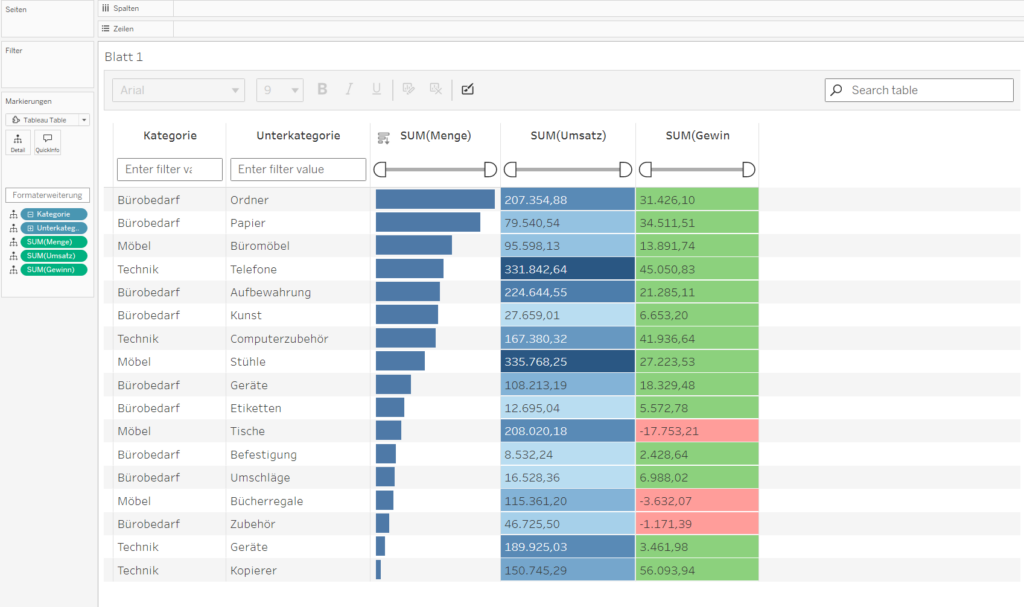The width and height of the screenshot is (1024, 607).
Task: Click the Detail marks card button
Action: [x=18, y=142]
